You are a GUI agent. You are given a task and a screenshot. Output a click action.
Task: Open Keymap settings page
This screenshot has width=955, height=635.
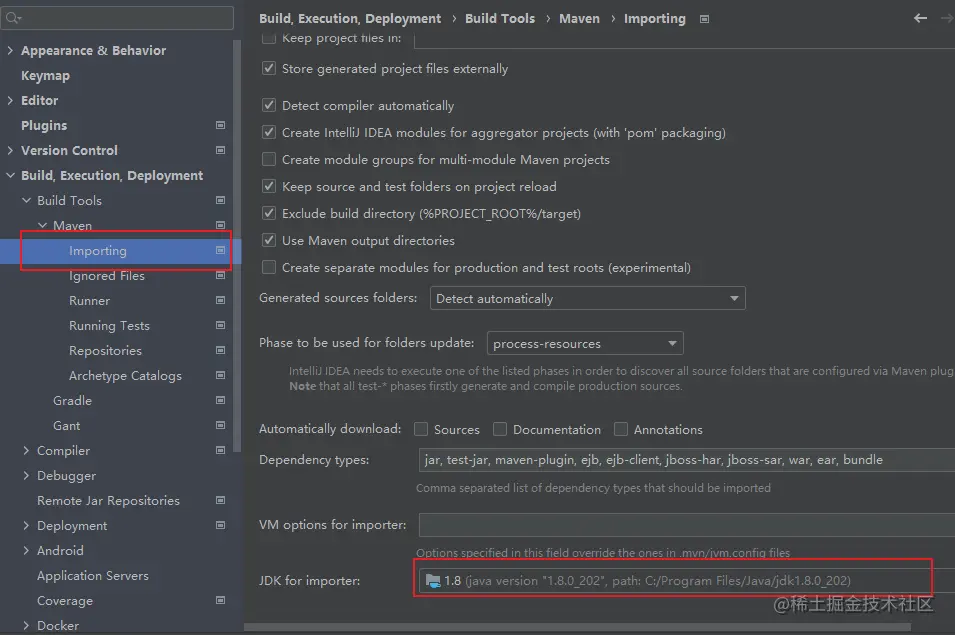point(46,75)
